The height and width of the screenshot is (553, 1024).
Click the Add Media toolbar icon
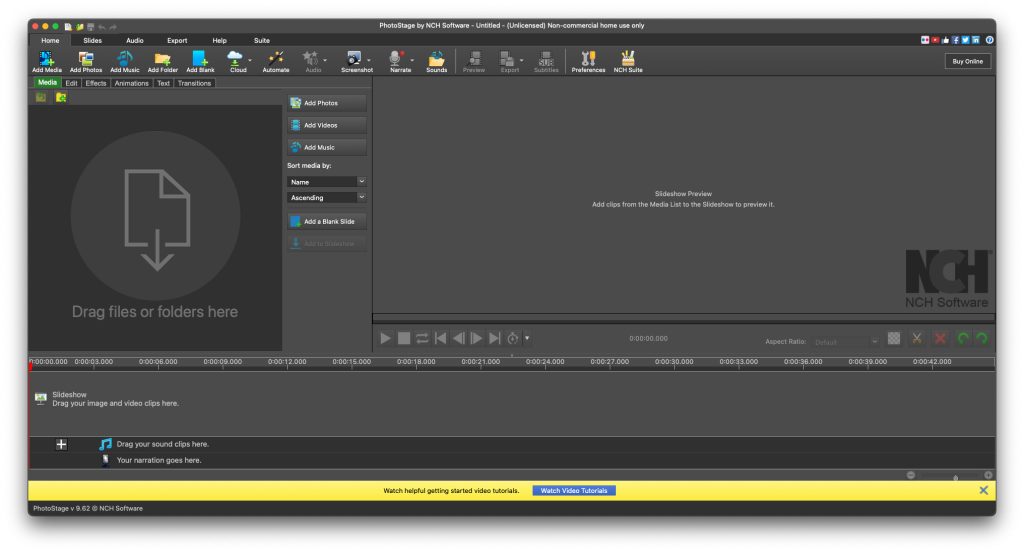[x=46, y=61]
